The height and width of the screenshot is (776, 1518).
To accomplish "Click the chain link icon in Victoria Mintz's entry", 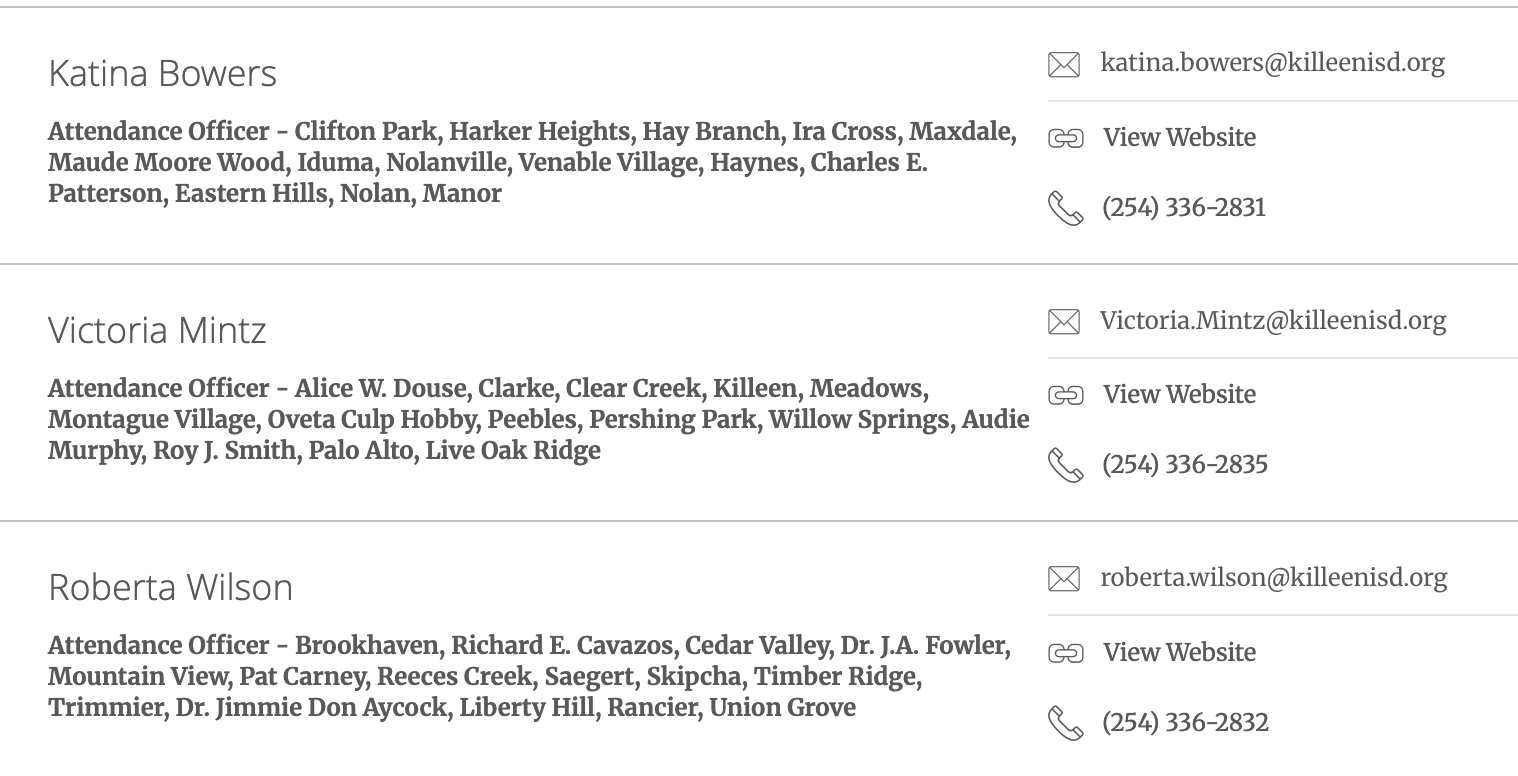I will [1065, 396].
